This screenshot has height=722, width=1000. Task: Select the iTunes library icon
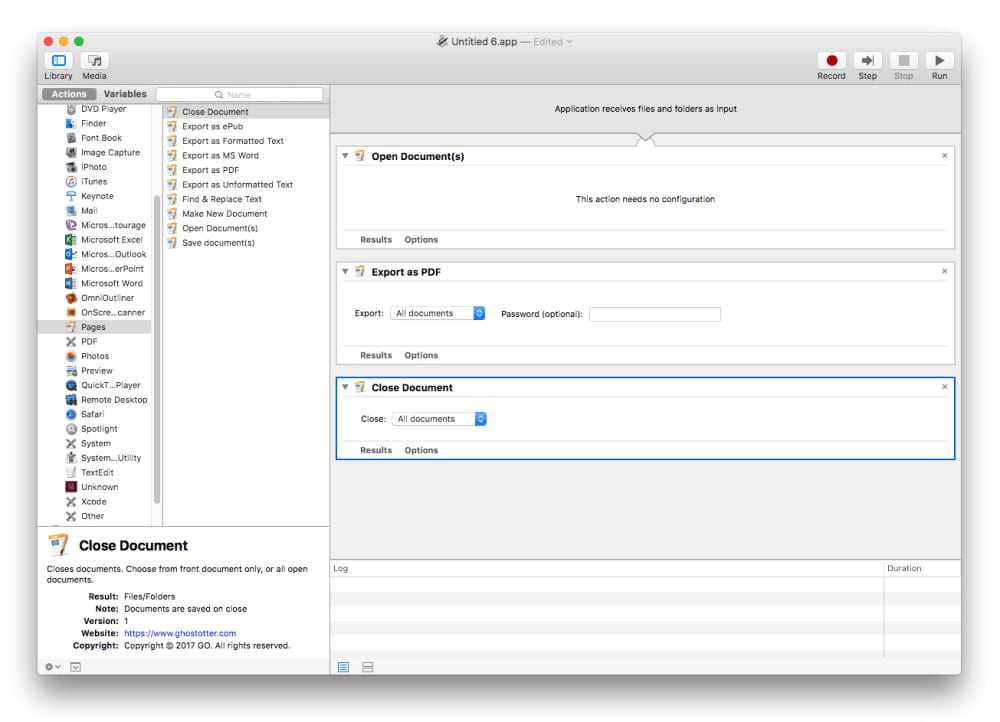[x=71, y=182]
